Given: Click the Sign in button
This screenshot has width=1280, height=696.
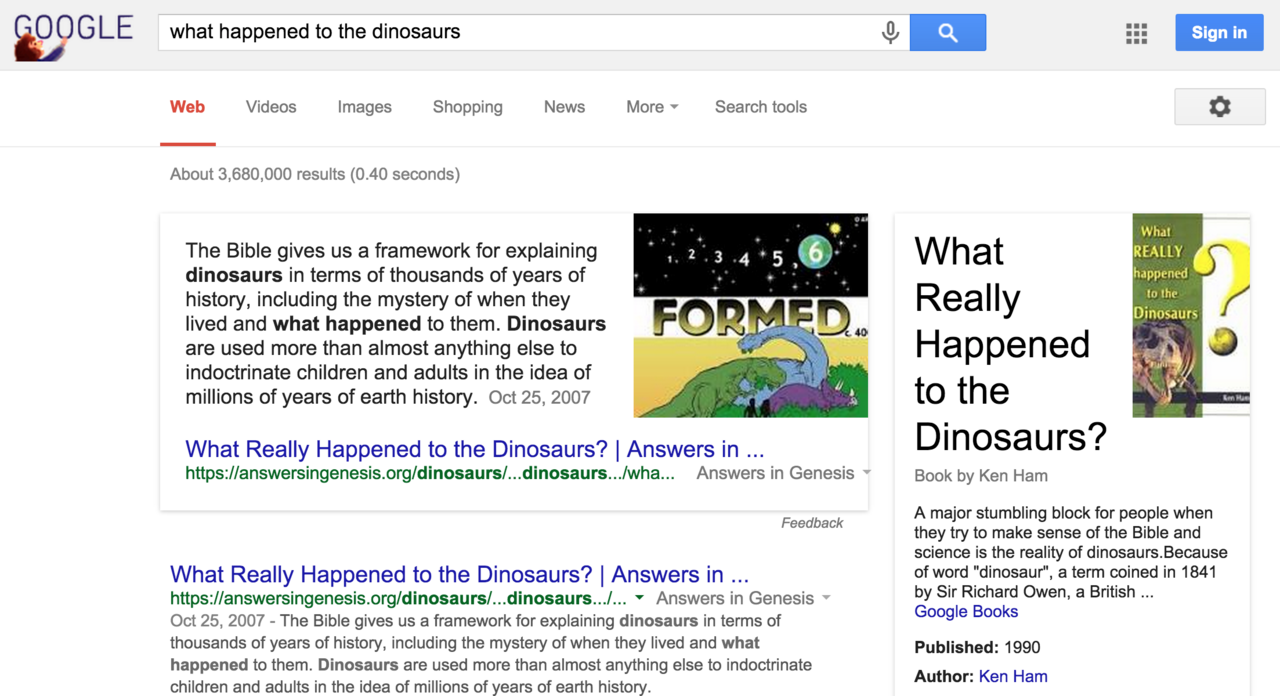Looking at the screenshot, I should 1219,33.
